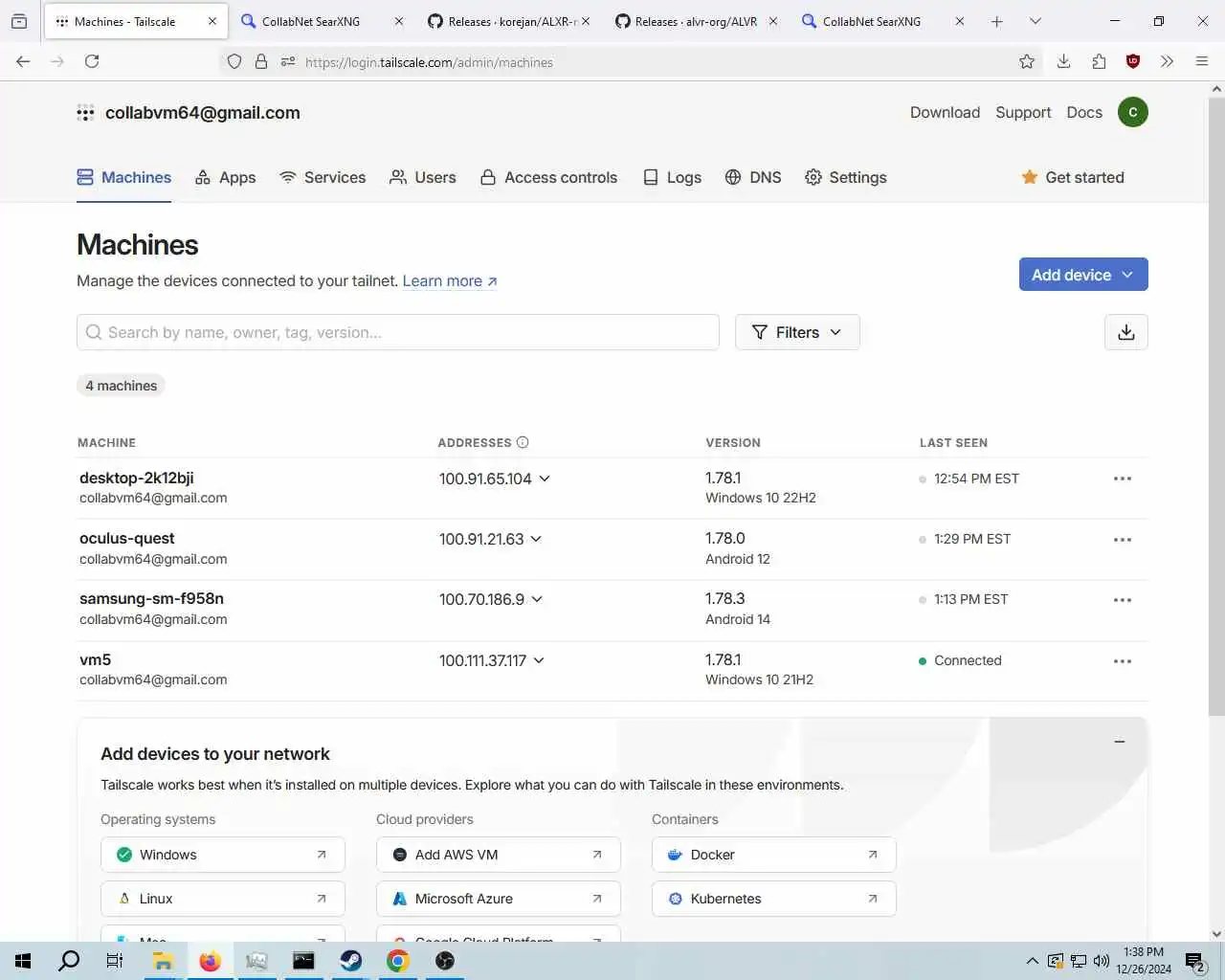Switch to the Services tab
This screenshot has width=1225, height=980.
(323, 177)
